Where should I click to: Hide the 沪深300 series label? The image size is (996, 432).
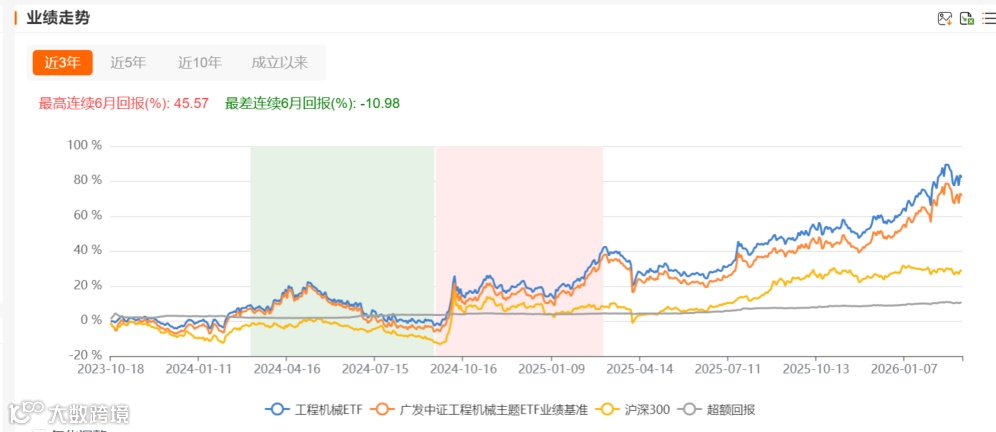coord(648,410)
